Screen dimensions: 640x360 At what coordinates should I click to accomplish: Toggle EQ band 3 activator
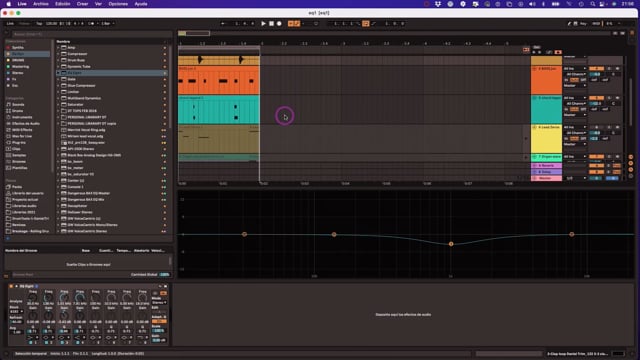pos(62,342)
